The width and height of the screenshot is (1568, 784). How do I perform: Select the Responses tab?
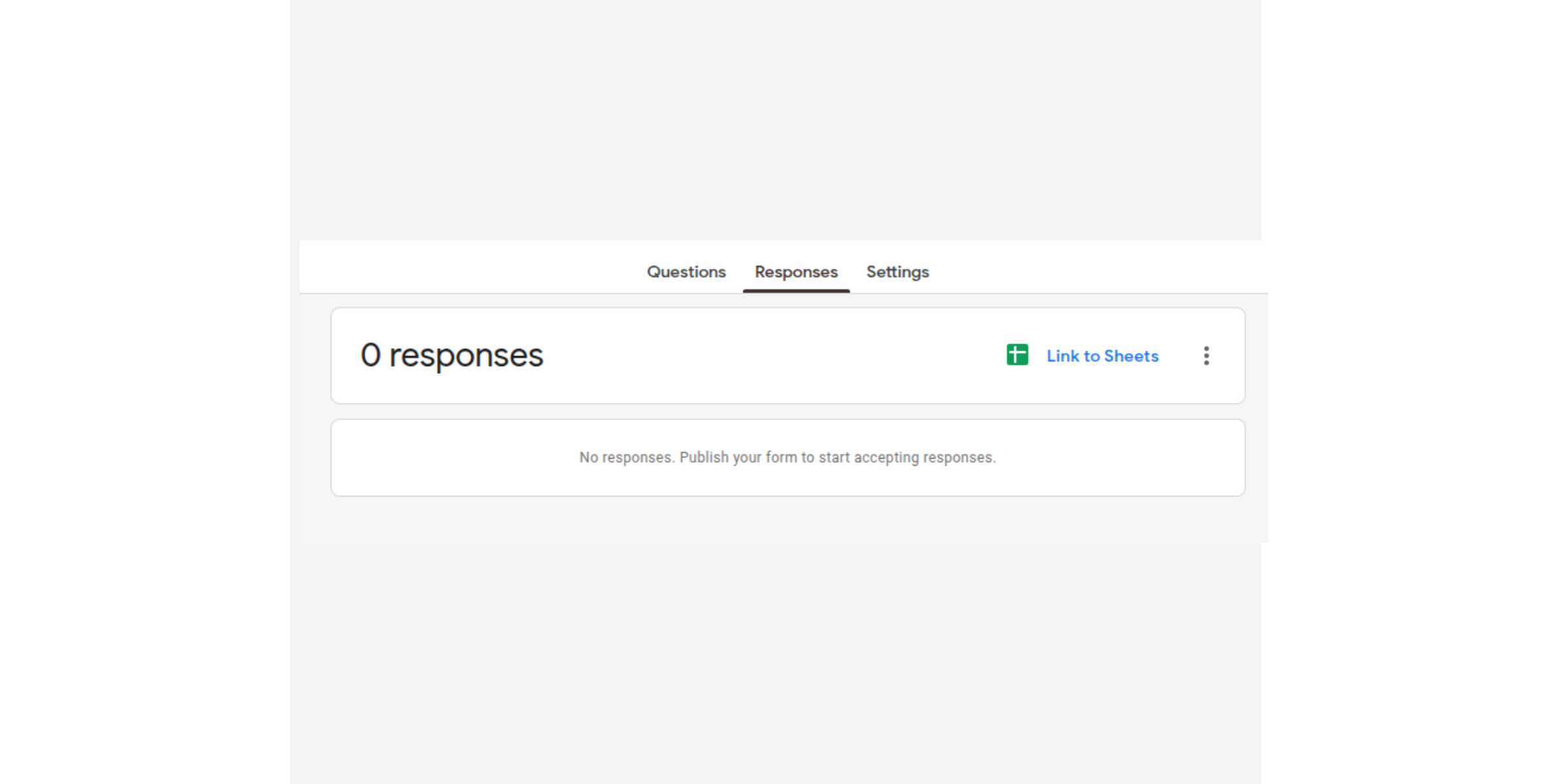[x=796, y=272]
